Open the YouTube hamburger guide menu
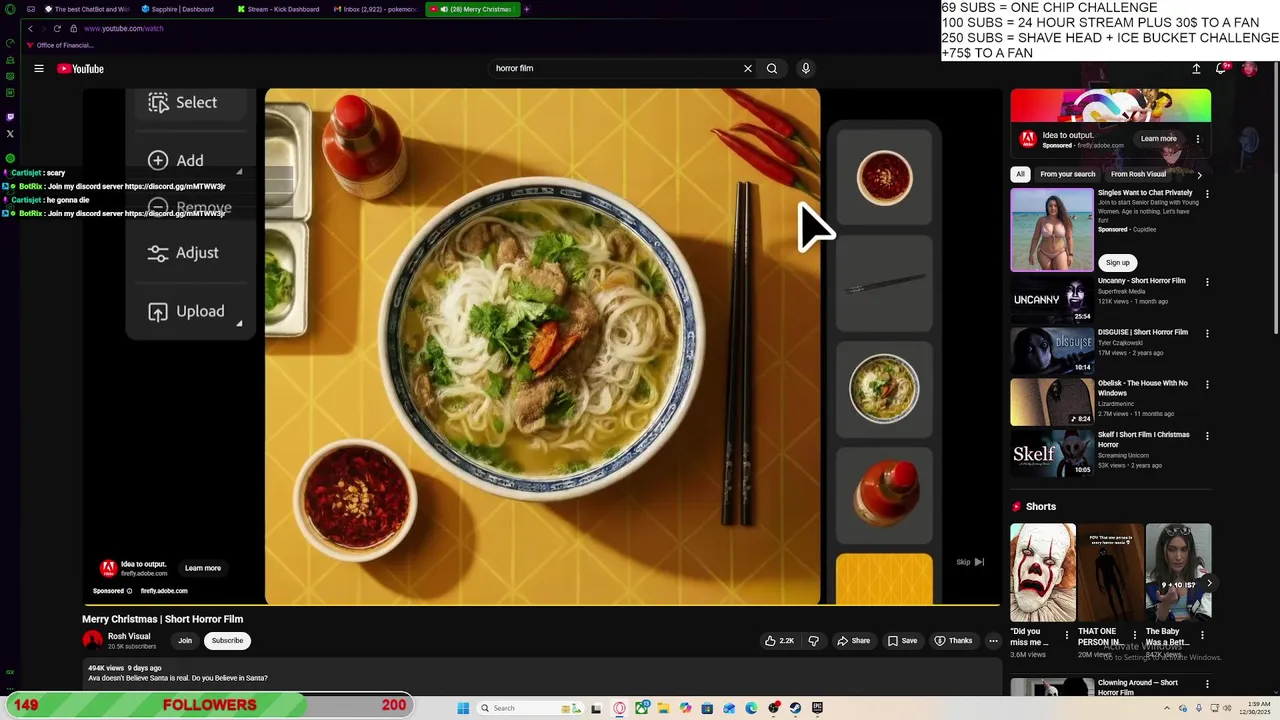Screen dimensions: 1280x720 (39, 69)
